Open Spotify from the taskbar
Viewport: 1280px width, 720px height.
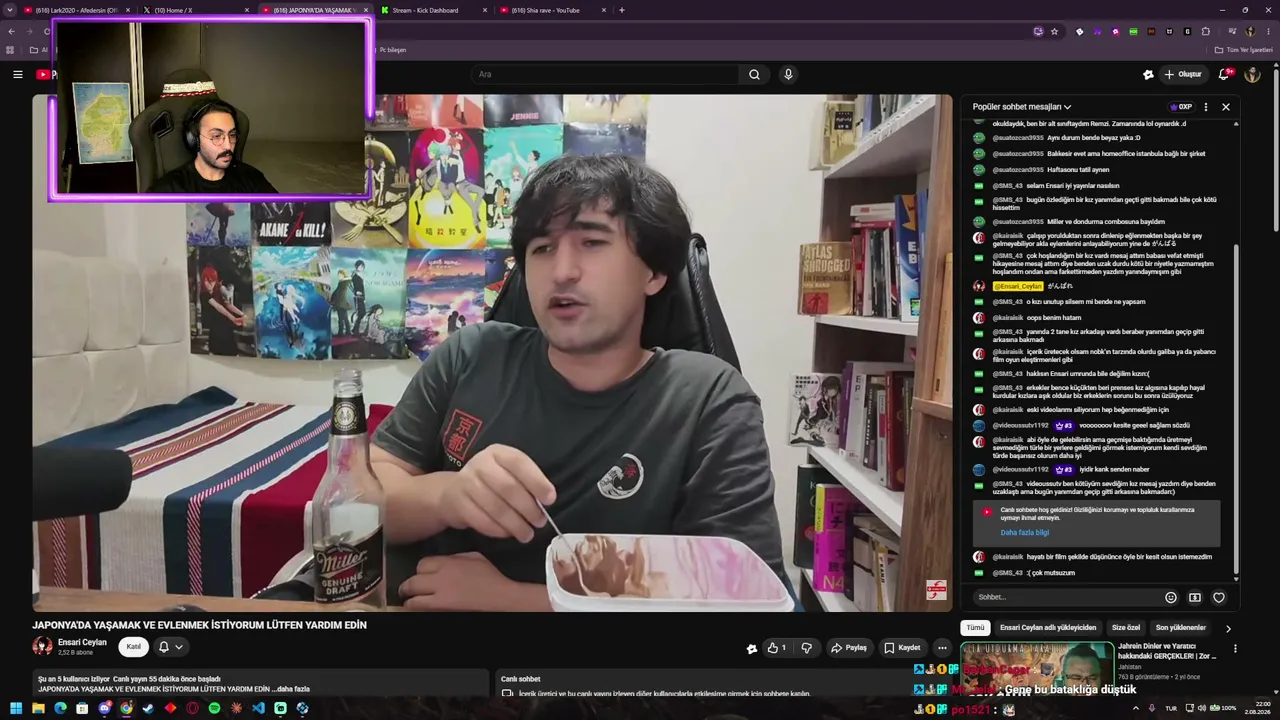click(214, 708)
